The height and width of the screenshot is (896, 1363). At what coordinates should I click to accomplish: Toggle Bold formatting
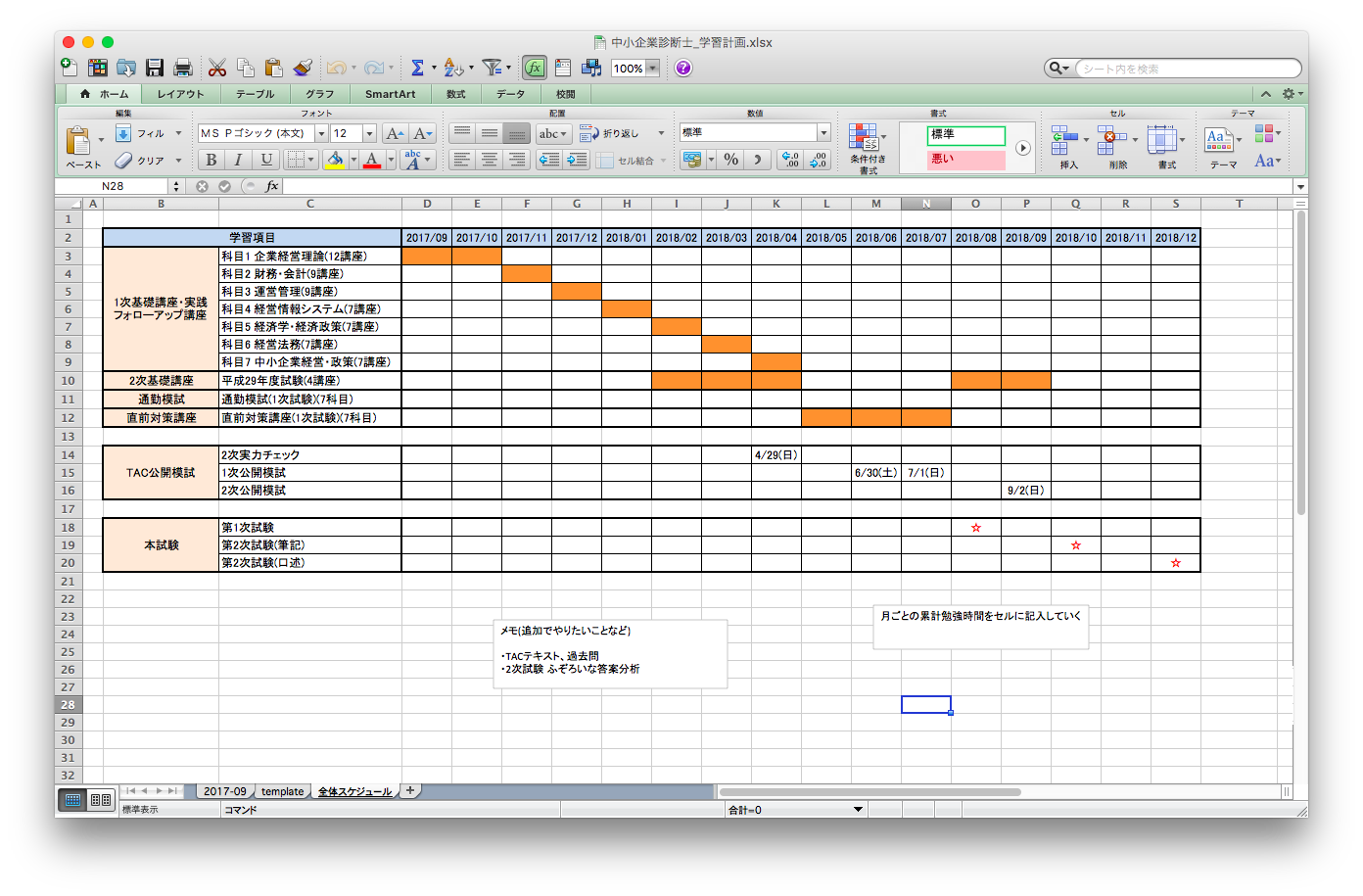click(211, 160)
